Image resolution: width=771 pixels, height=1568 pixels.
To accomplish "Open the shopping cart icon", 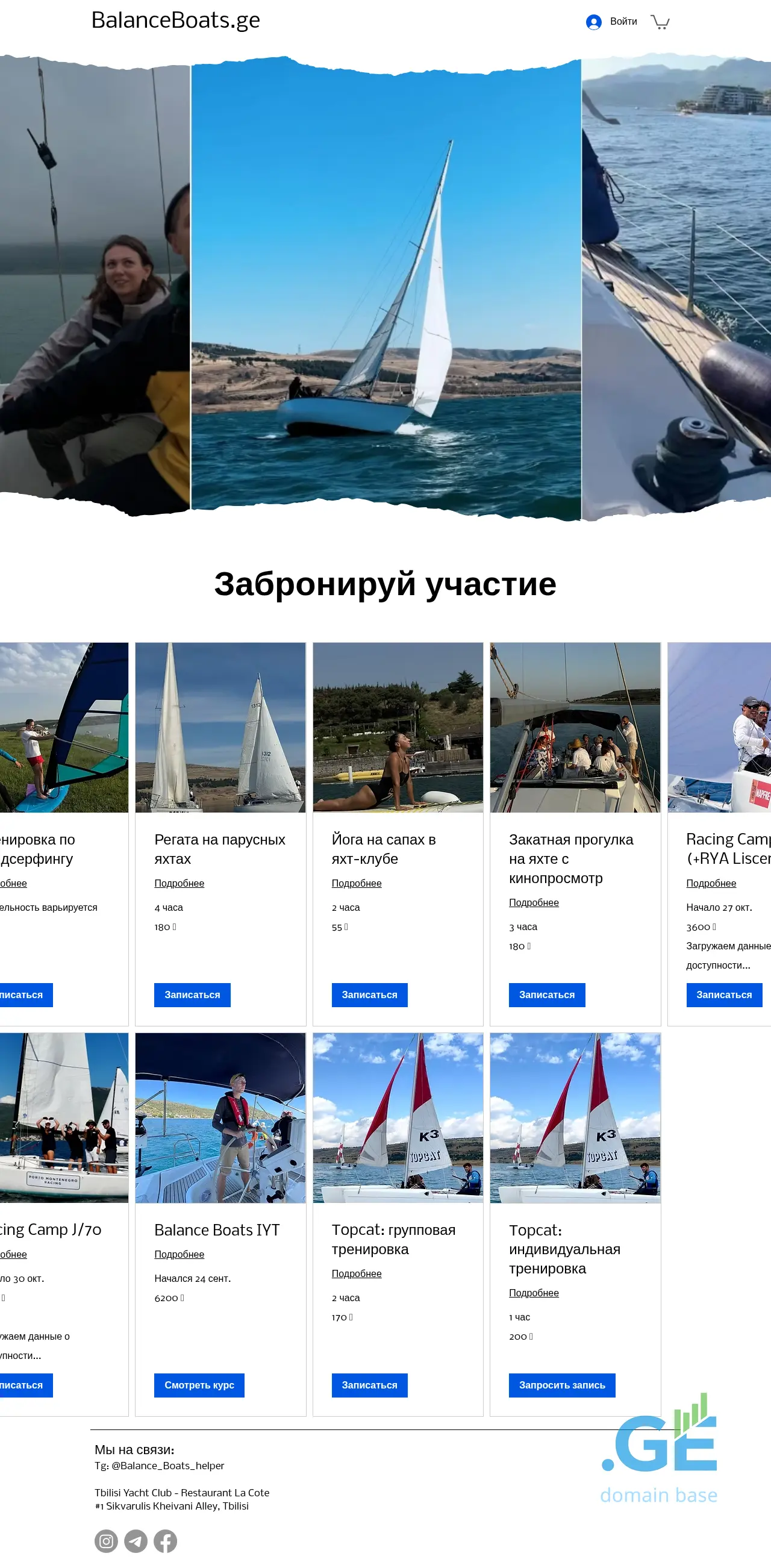I will click(660, 22).
